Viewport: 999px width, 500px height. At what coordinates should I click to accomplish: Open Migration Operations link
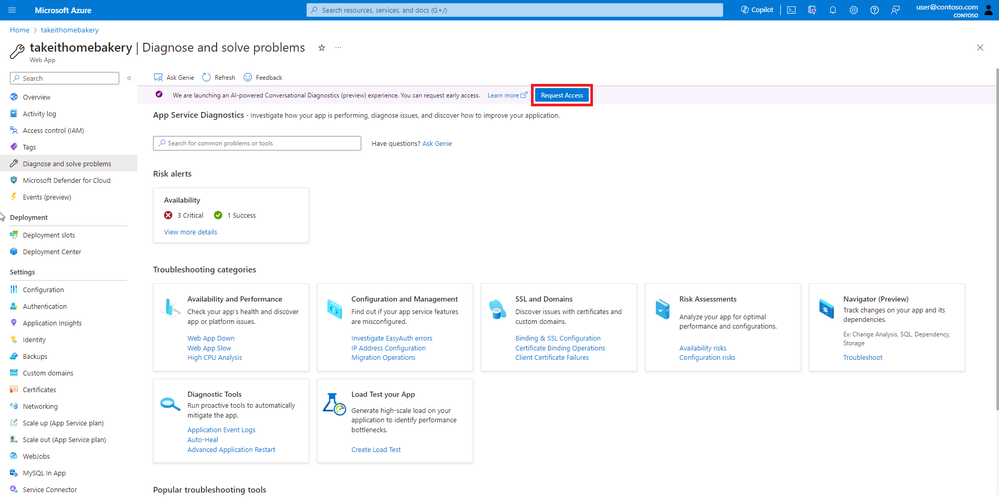(384, 358)
